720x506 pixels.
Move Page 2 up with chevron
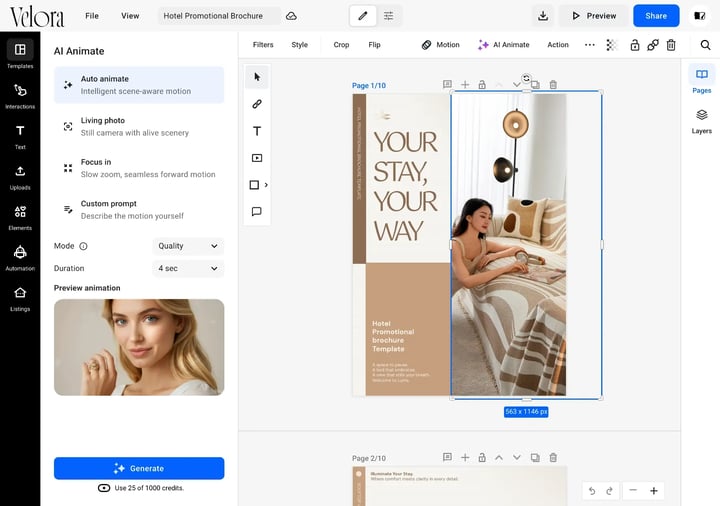click(499, 458)
